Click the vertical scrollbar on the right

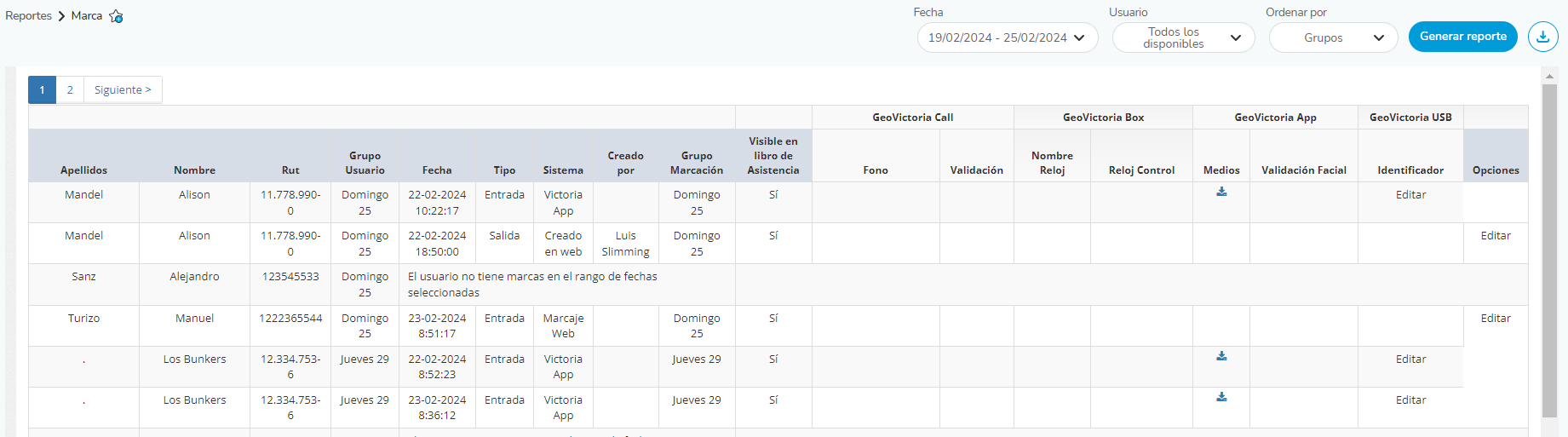point(1549,247)
